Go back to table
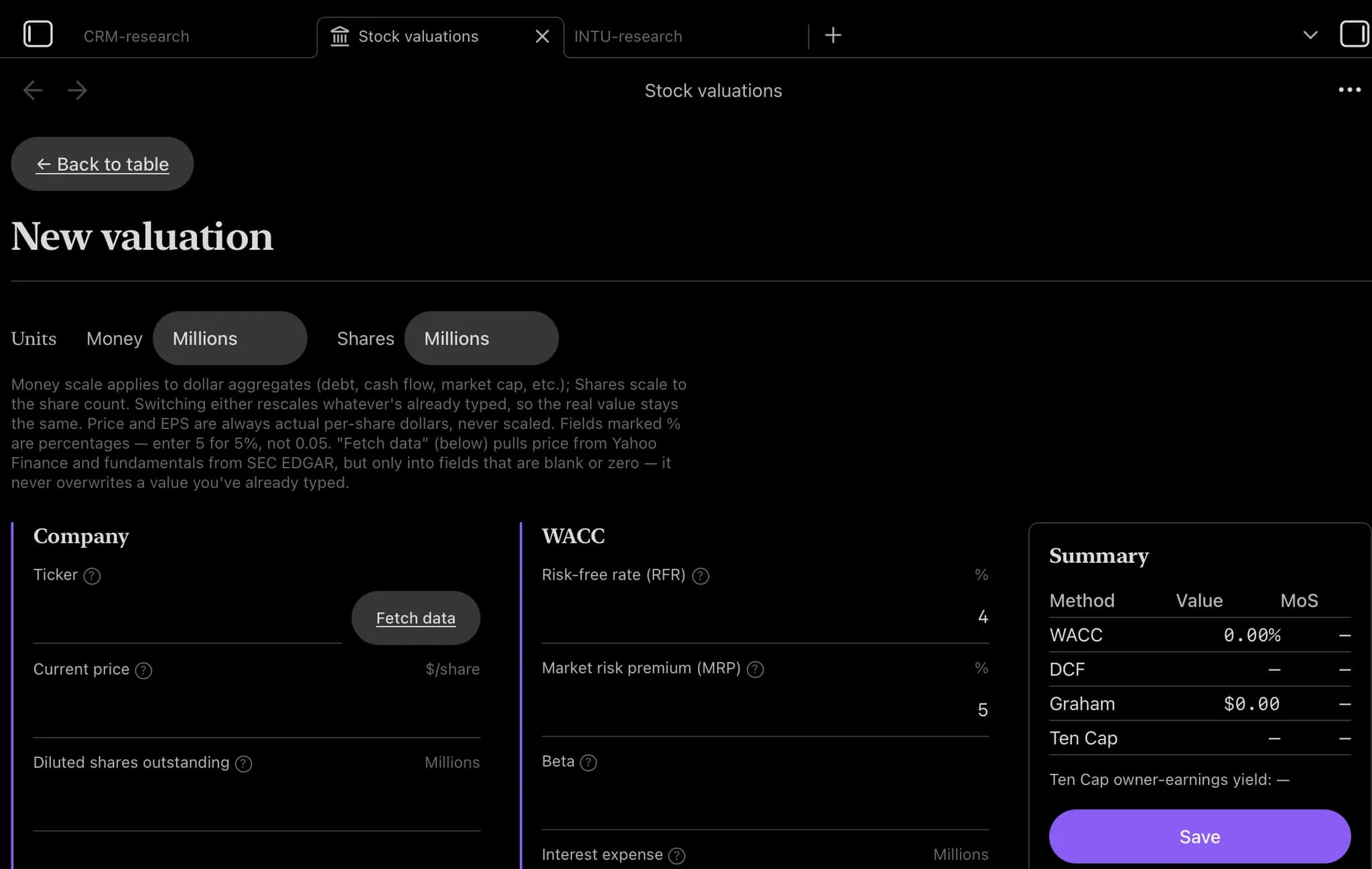This screenshot has width=1372, height=869. [x=102, y=164]
